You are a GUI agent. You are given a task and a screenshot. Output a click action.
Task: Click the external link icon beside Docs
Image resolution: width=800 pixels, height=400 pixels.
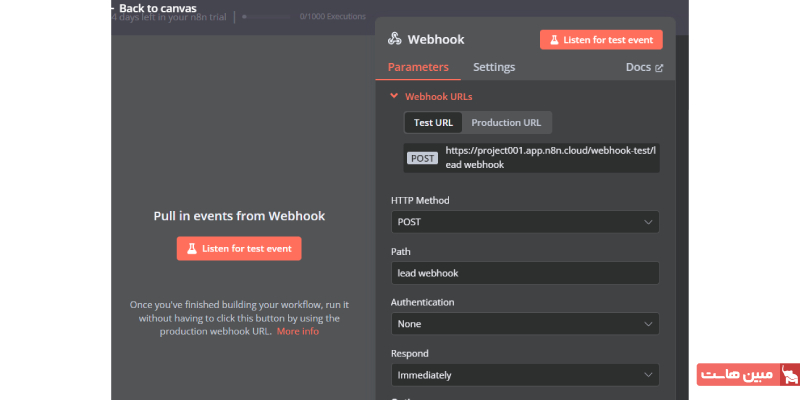pyautogui.click(x=659, y=68)
